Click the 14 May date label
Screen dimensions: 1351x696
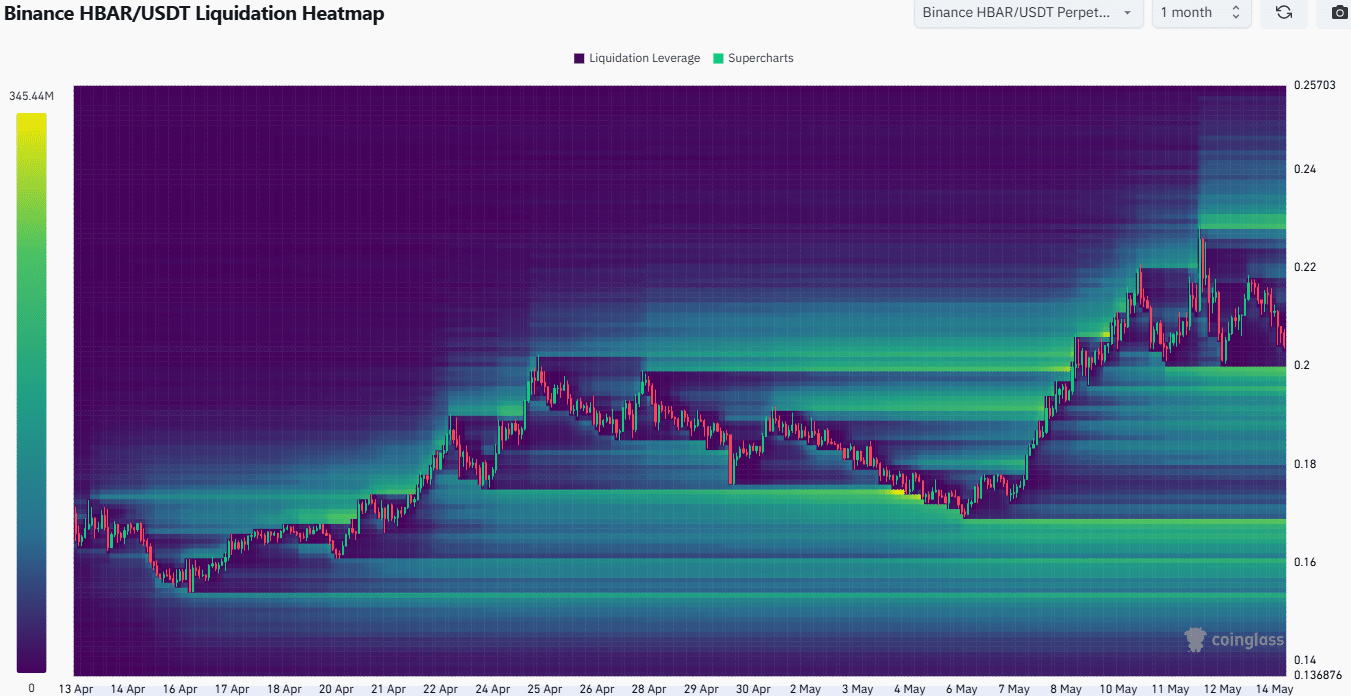click(x=1273, y=689)
